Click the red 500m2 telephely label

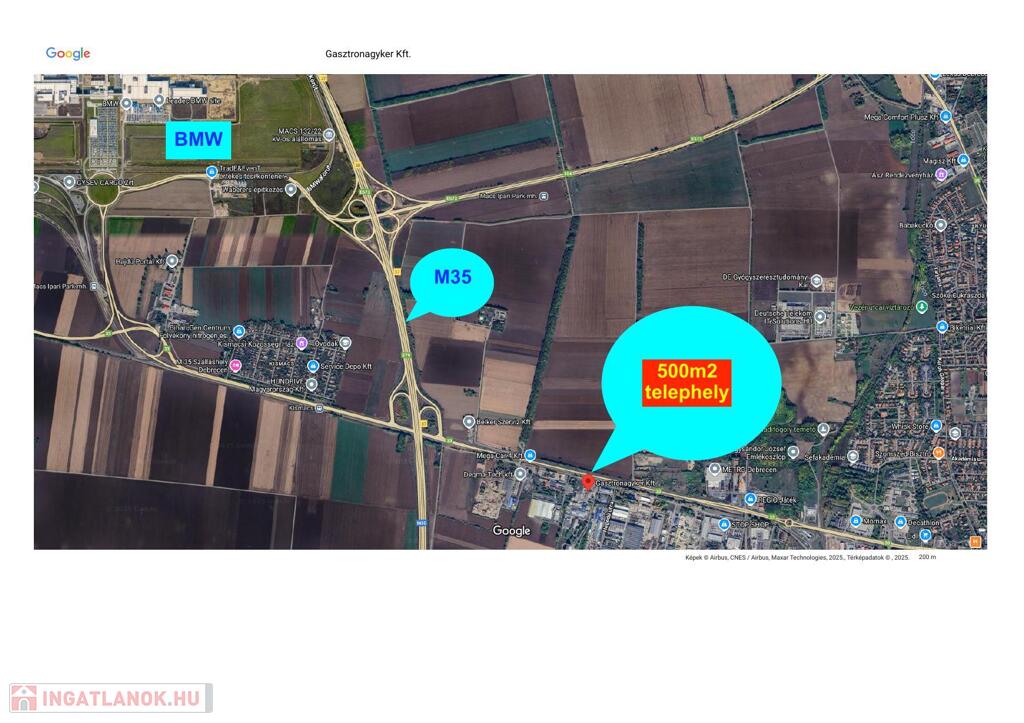(x=686, y=383)
